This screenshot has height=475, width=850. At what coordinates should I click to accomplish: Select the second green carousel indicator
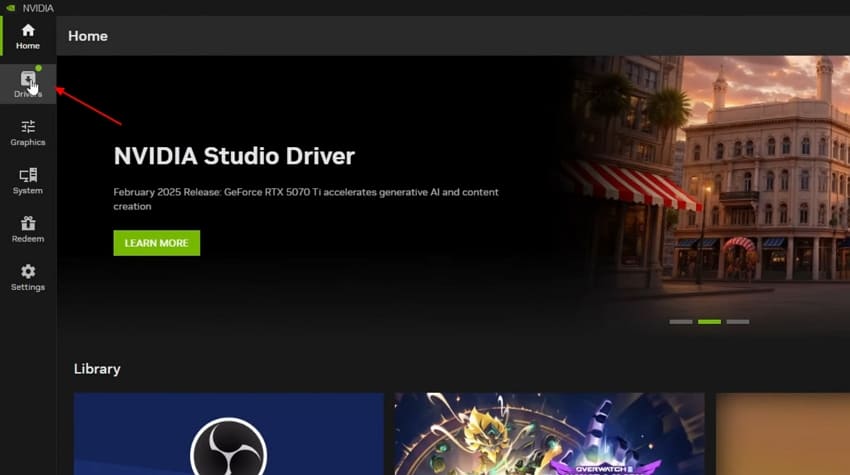tap(709, 322)
